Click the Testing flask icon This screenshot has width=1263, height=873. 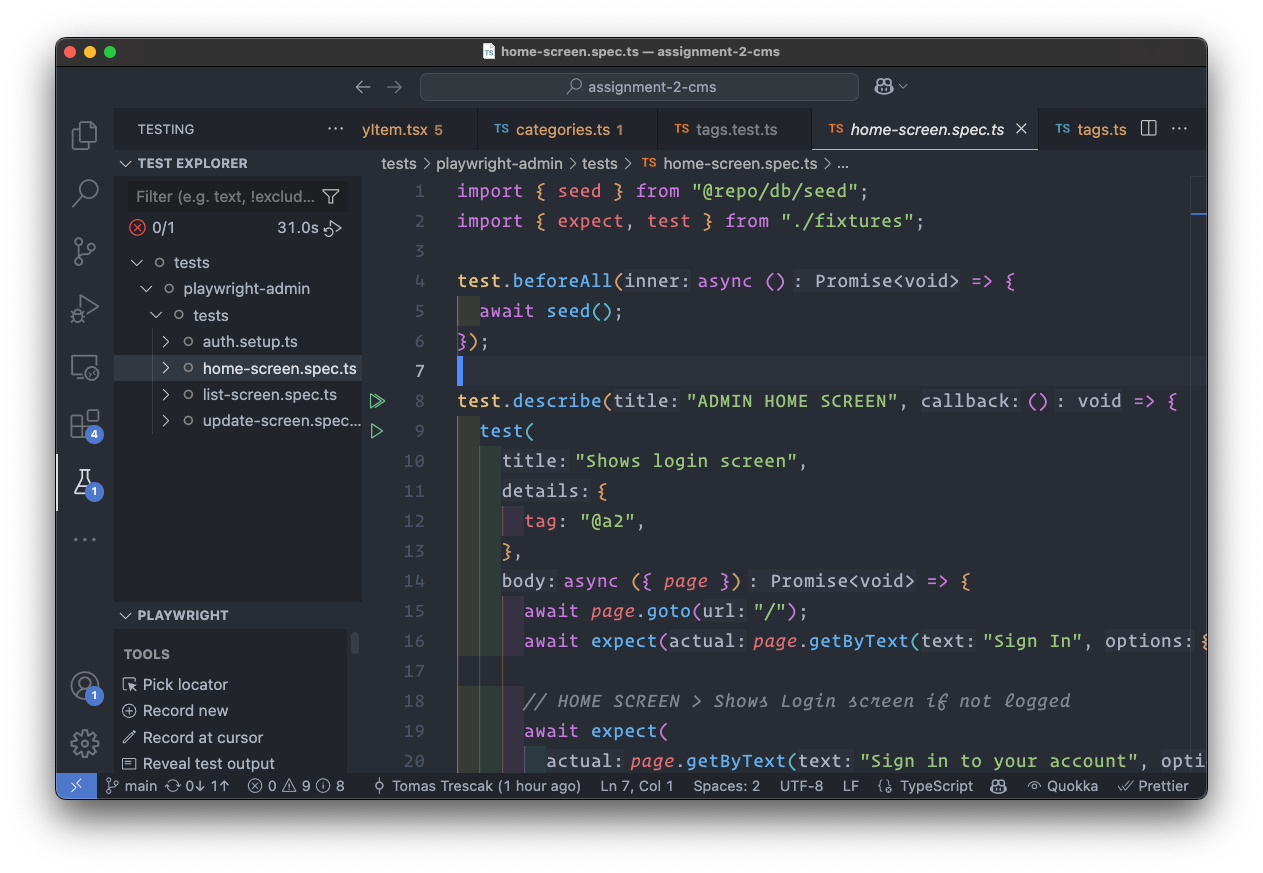(85, 483)
